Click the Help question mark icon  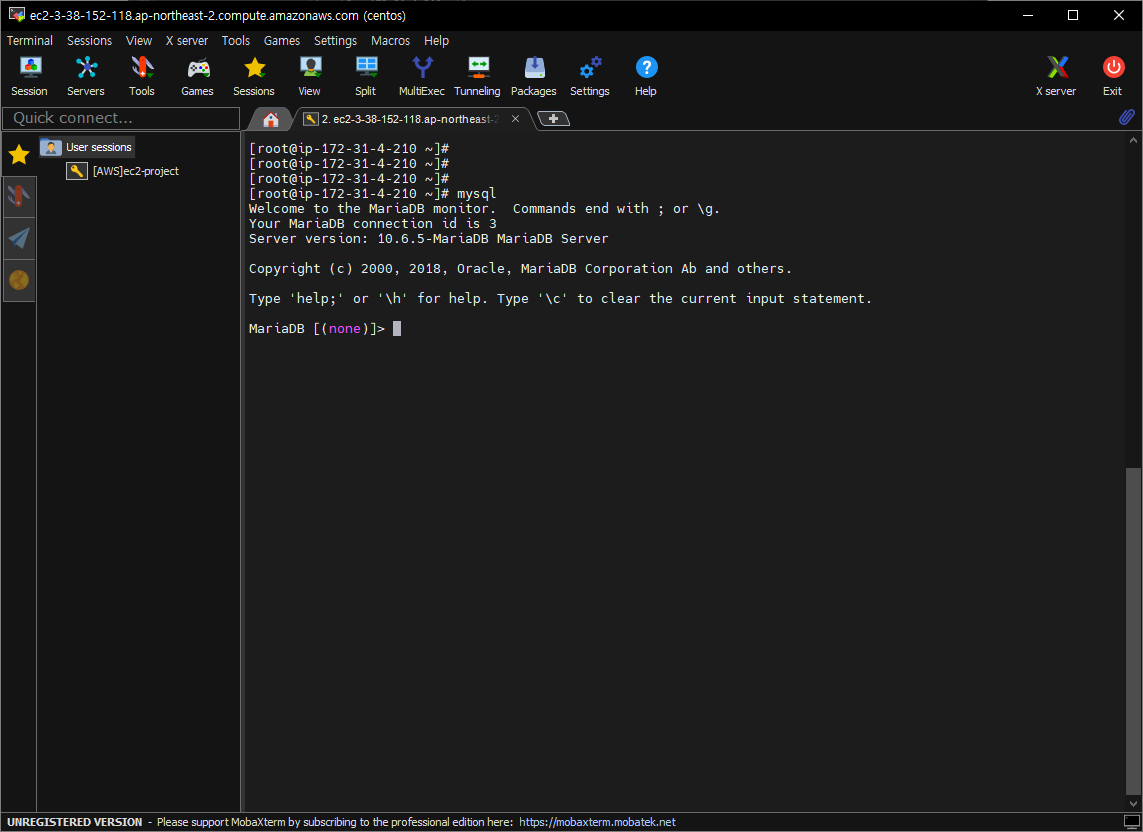(x=646, y=77)
